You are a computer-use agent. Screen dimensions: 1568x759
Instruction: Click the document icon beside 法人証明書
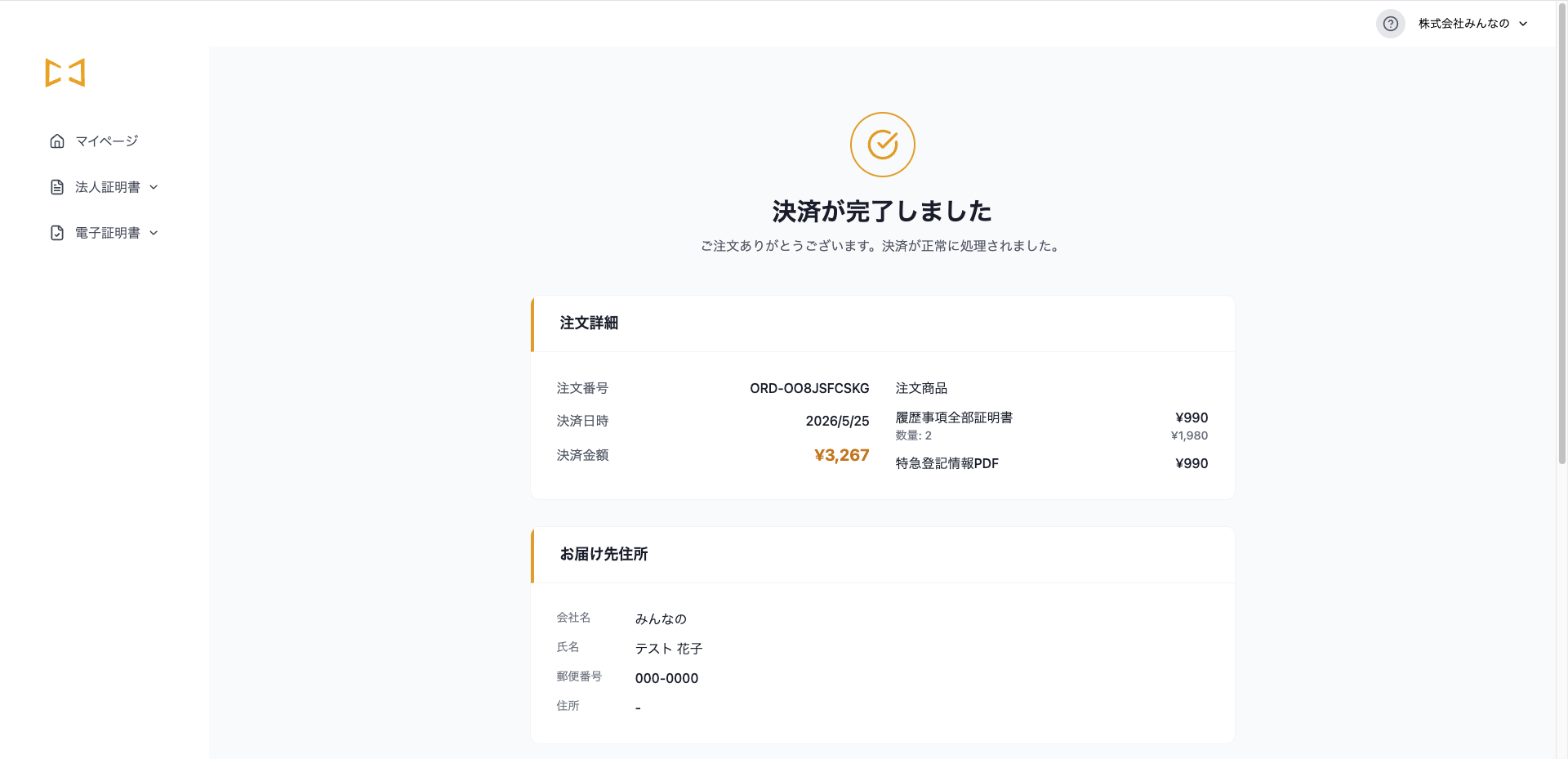[x=57, y=187]
